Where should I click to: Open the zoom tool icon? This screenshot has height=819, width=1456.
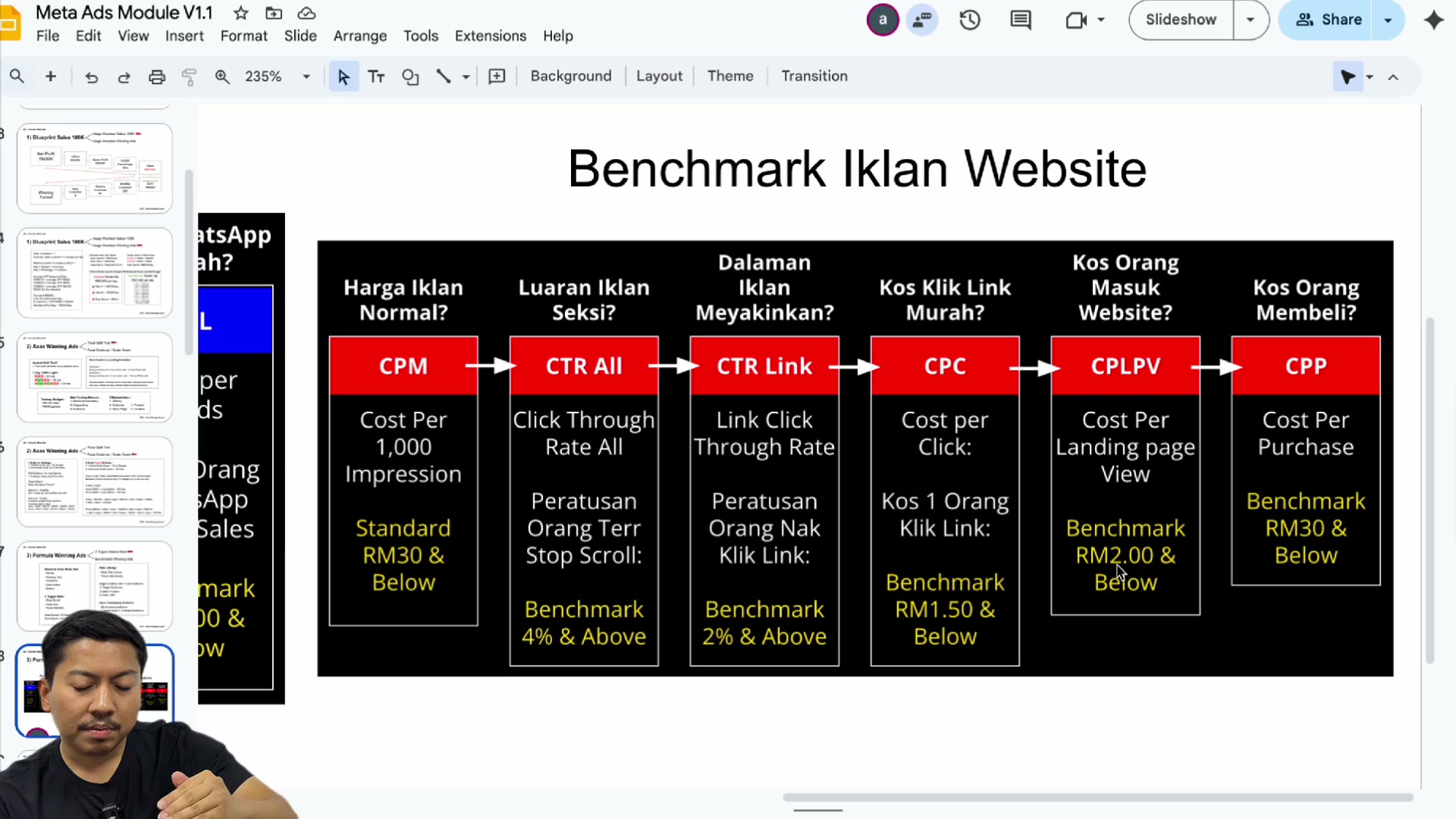pyautogui.click(x=222, y=77)
